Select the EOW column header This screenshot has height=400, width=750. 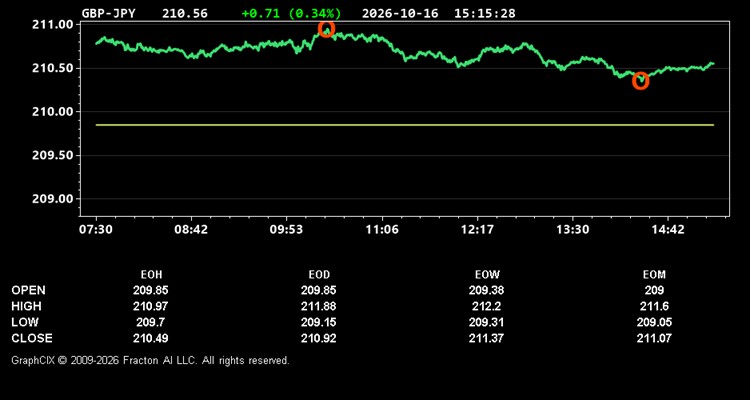pyautogui.click(x=487, y=275)
